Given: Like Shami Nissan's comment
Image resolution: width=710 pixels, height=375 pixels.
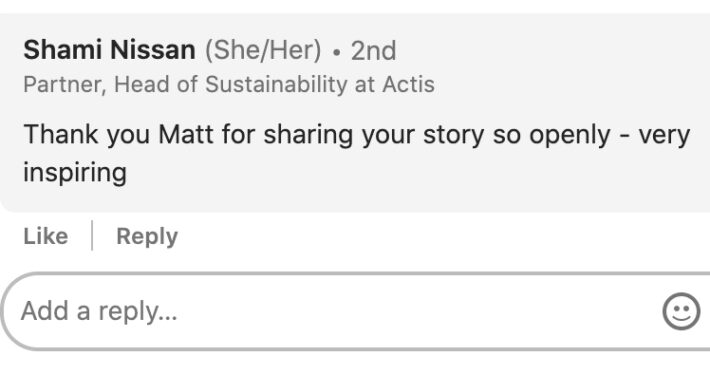Looking at the screenshot, I should tap(46, 236).
